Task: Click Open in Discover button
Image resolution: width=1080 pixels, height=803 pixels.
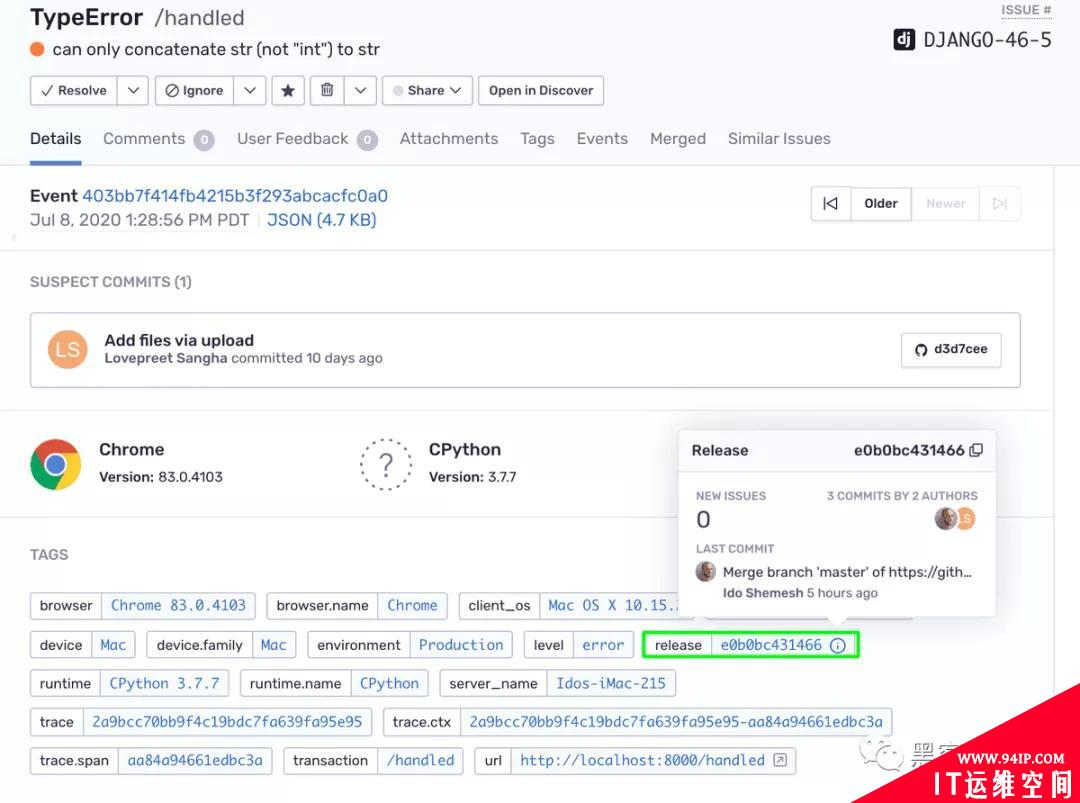Action: (541, 90)
